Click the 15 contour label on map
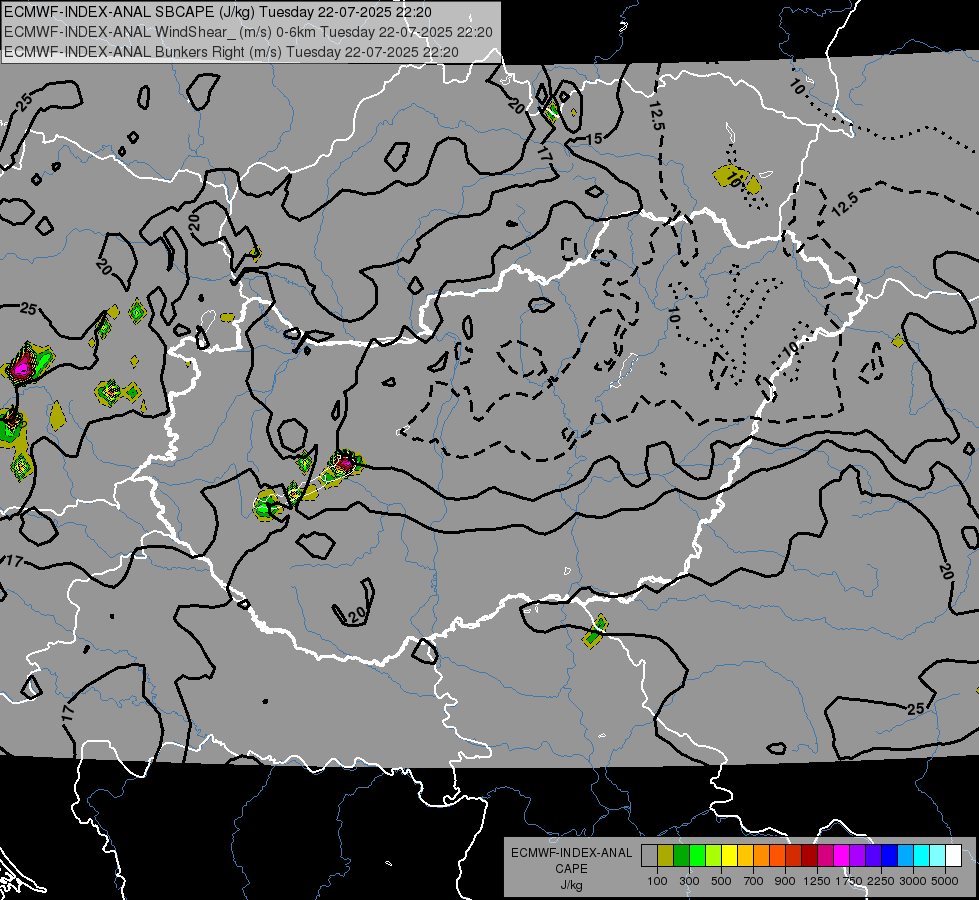Viewport: 979px width, 900px height. (x=594, y=139)
